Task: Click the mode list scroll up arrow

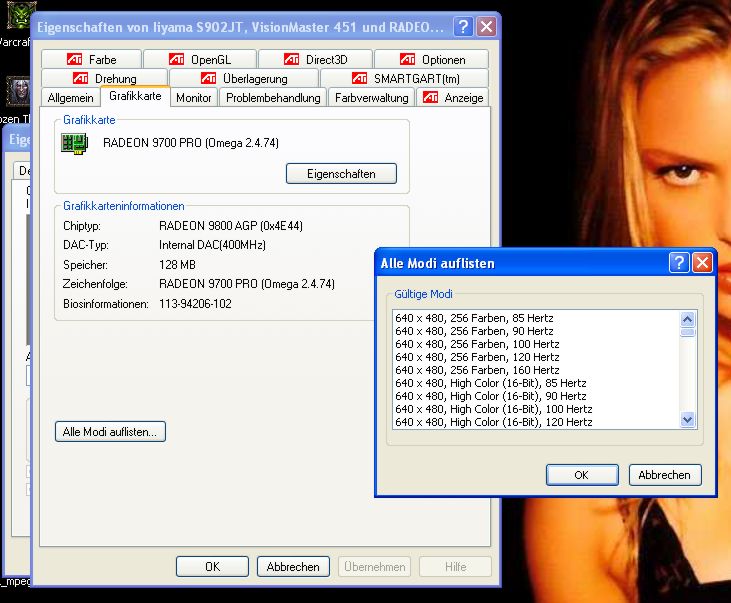Action: pyautogui.click(x=688, y=319)
